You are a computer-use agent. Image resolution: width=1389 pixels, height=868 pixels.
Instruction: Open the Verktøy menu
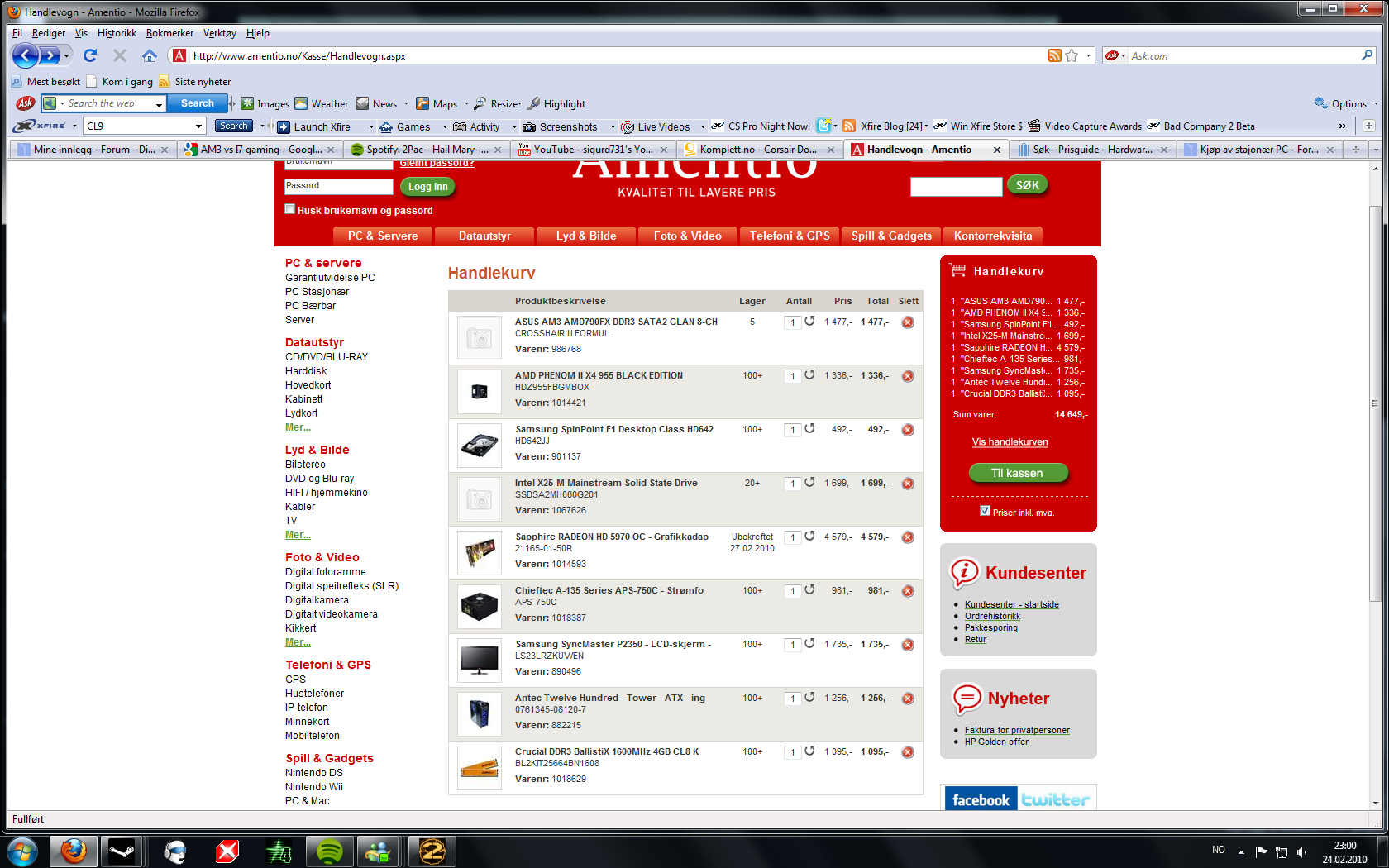pos(220,33)
